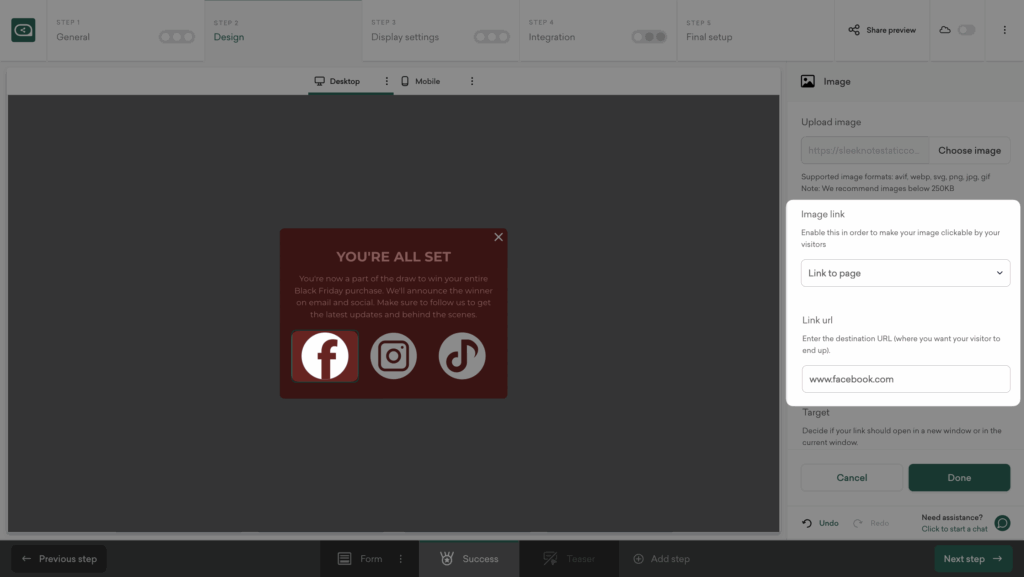Viewport: 1024px width, 577px height.
Task: Click the Form icon
Action: tap(344, 559)
